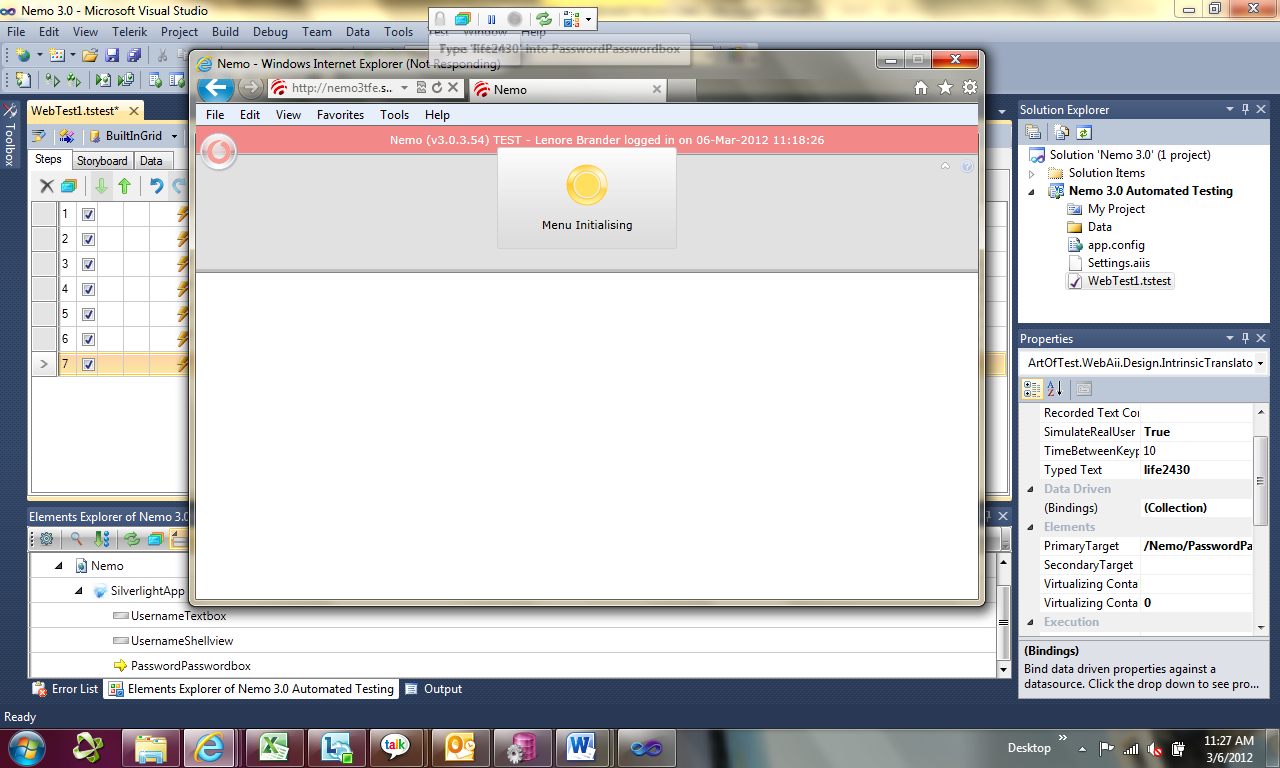Toggle the checkbox for step 5
The height and width of the screenshot is (768, 1280).
point(88,314)
